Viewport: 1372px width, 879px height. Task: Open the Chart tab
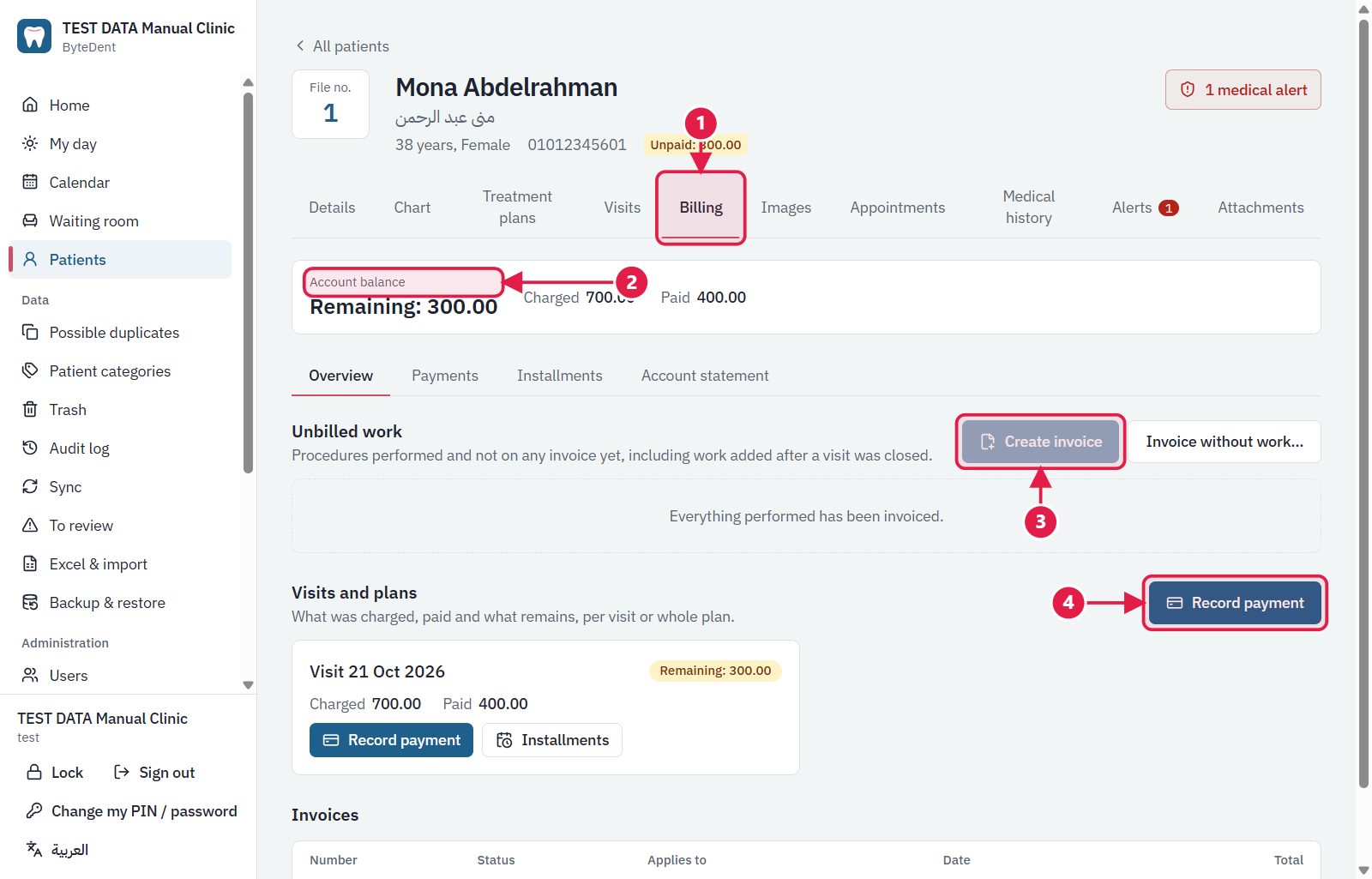coord(412,208)
